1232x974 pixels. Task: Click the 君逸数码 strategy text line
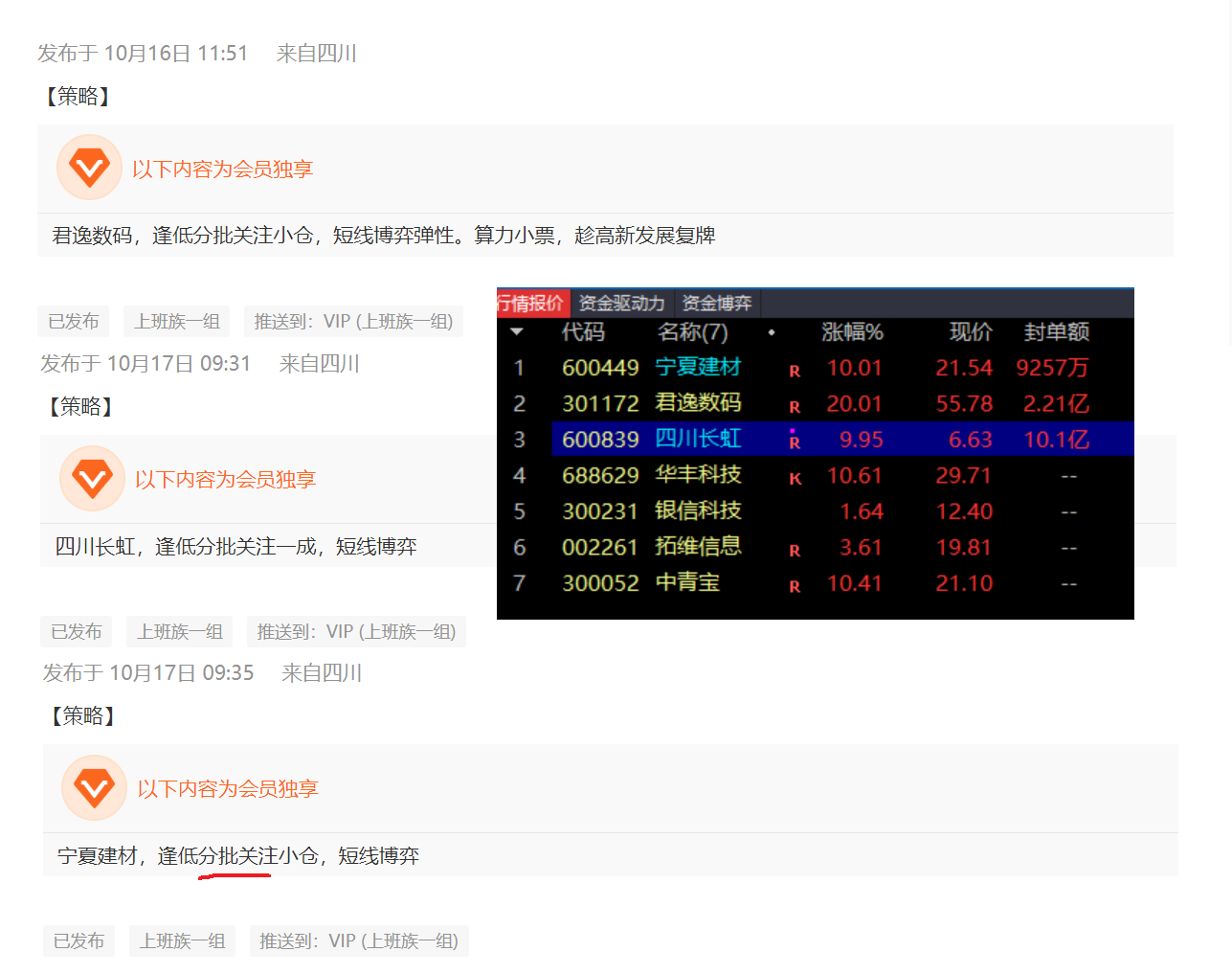(384, 236)
